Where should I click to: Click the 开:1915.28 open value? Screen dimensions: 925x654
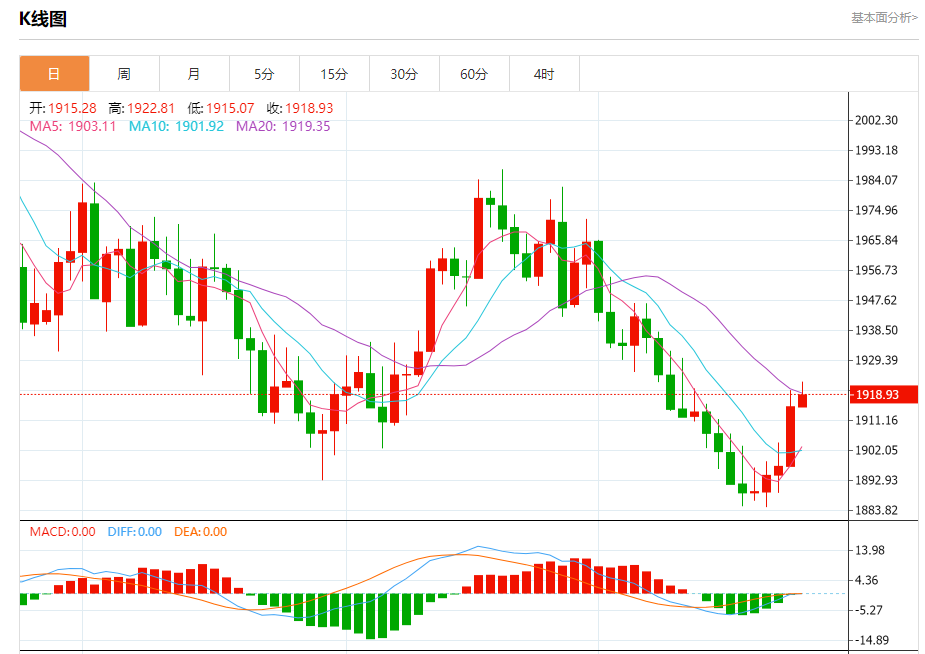click(x=63, y=108)
